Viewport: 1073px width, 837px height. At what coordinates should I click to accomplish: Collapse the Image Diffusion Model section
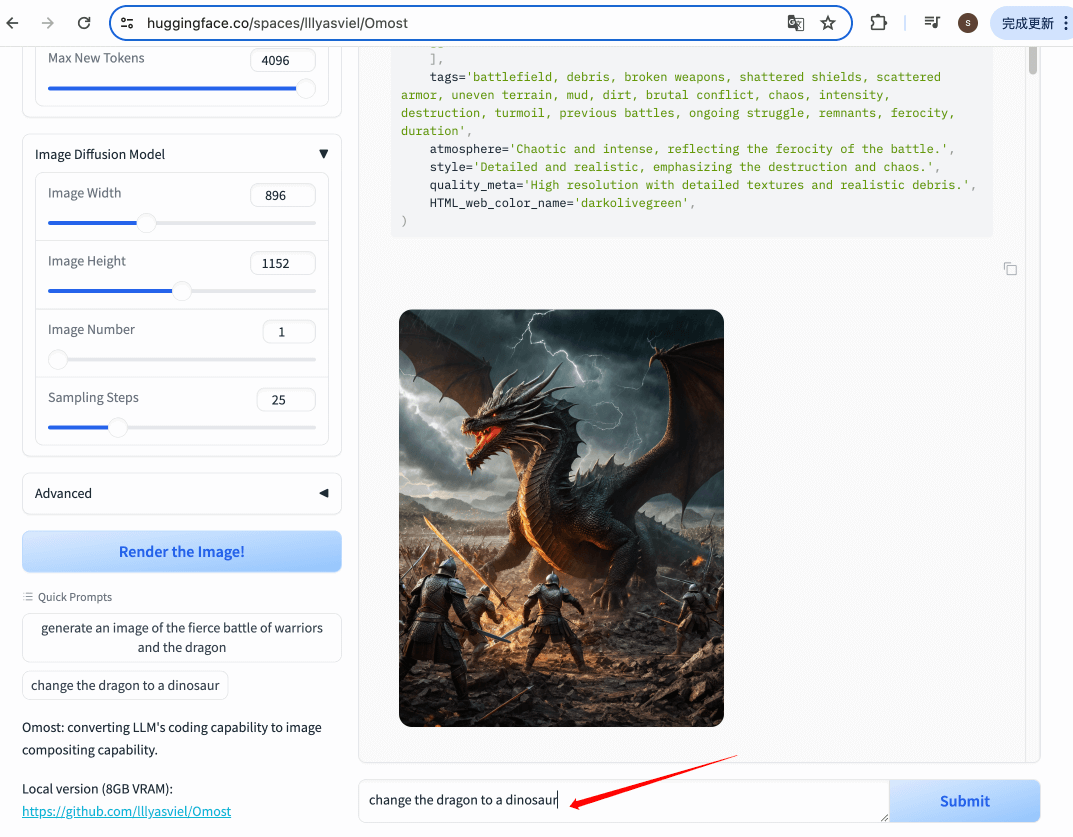323,154
